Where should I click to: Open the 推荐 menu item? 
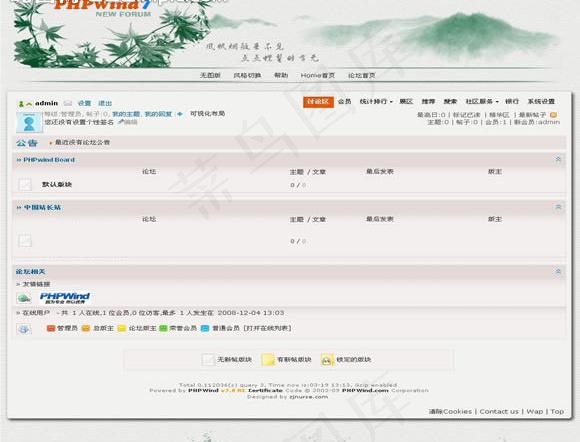coord(428,101)
